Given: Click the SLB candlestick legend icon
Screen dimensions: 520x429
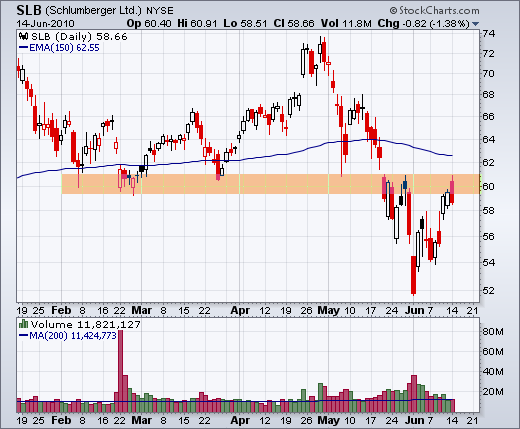Looking at the screenshot, I should click(23, 36).
